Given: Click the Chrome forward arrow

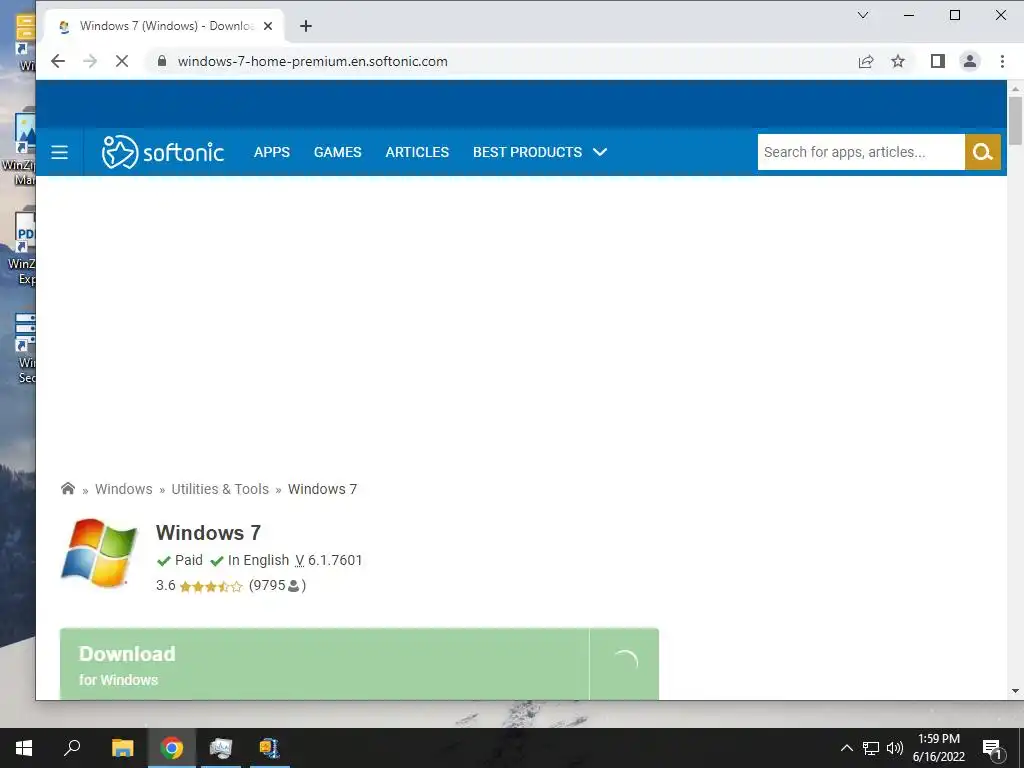Looking at the screenshot, I should 89,61.
